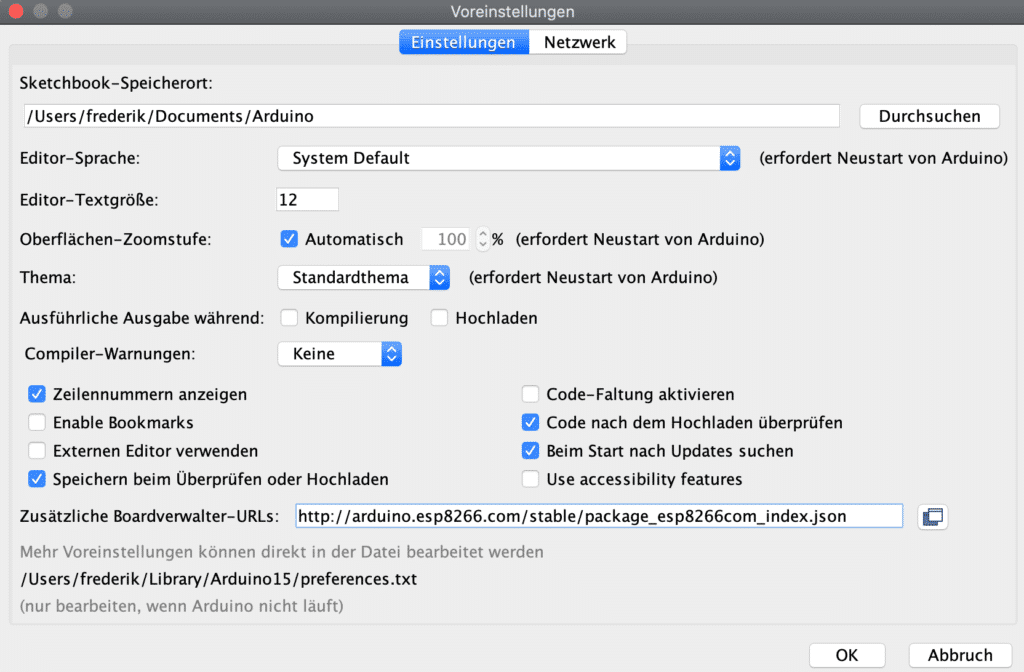1024x672 pixels.
Task: Enable verbose output for Hochladen
Action: point(439,318)
